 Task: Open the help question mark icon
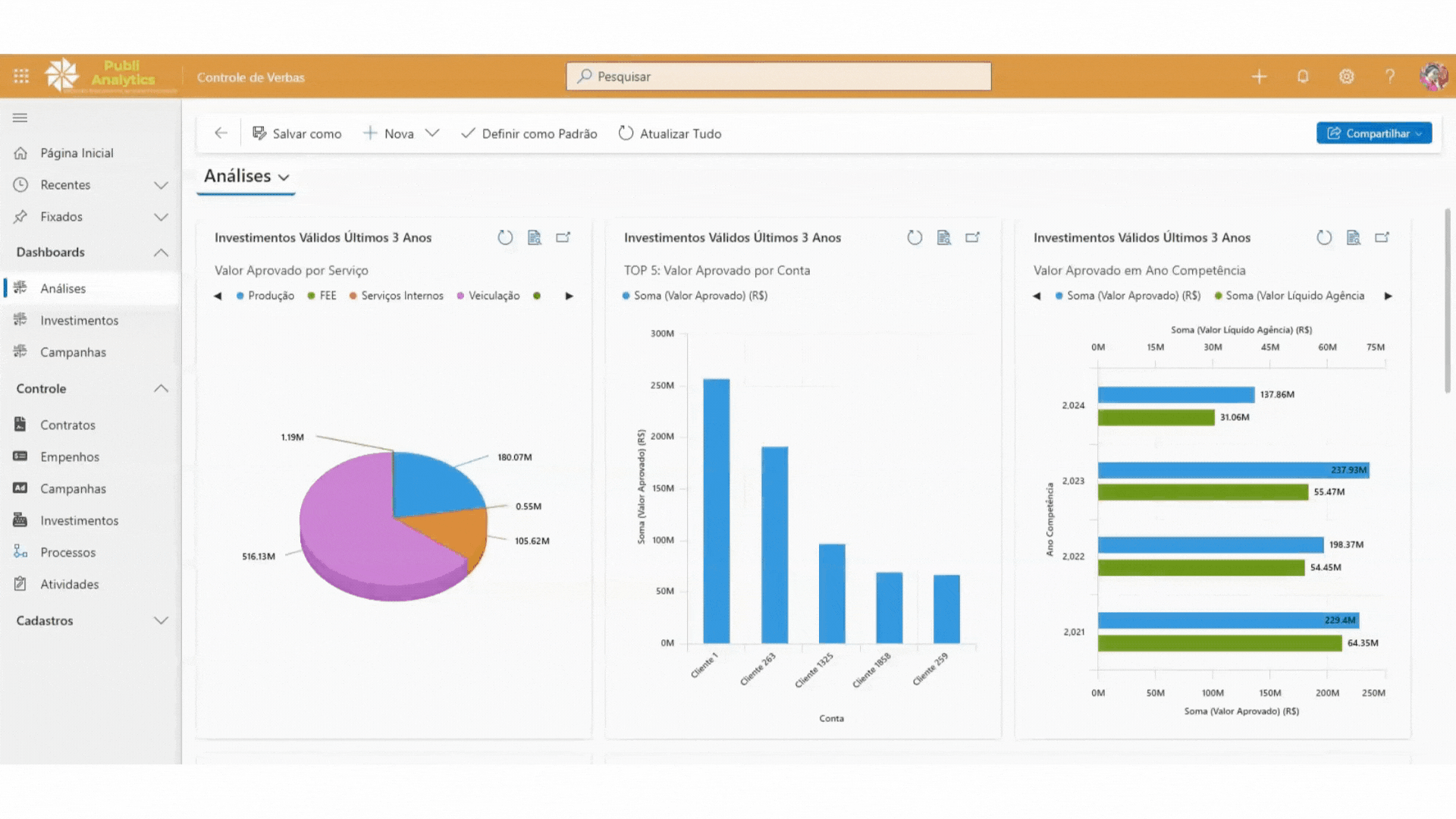1390,77
